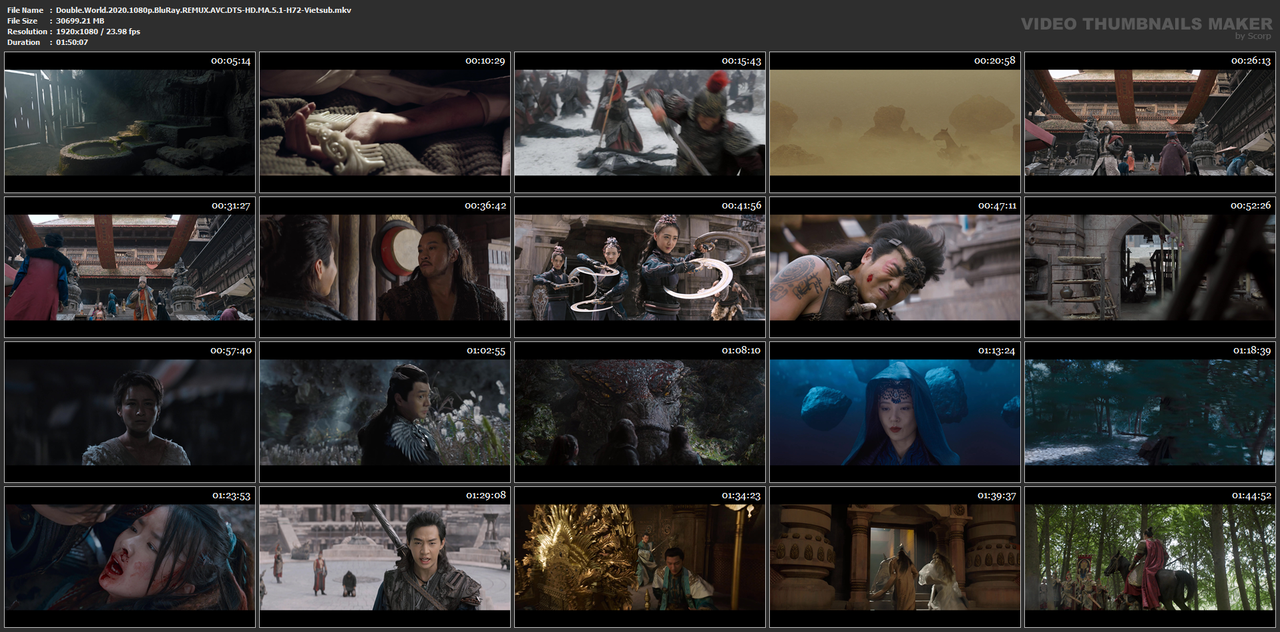The width and height of the screenshot is (1280, 632).
Task: Click the resolution value 1920x1080 / 23.98 fps
Action: [x=98, y=32]
